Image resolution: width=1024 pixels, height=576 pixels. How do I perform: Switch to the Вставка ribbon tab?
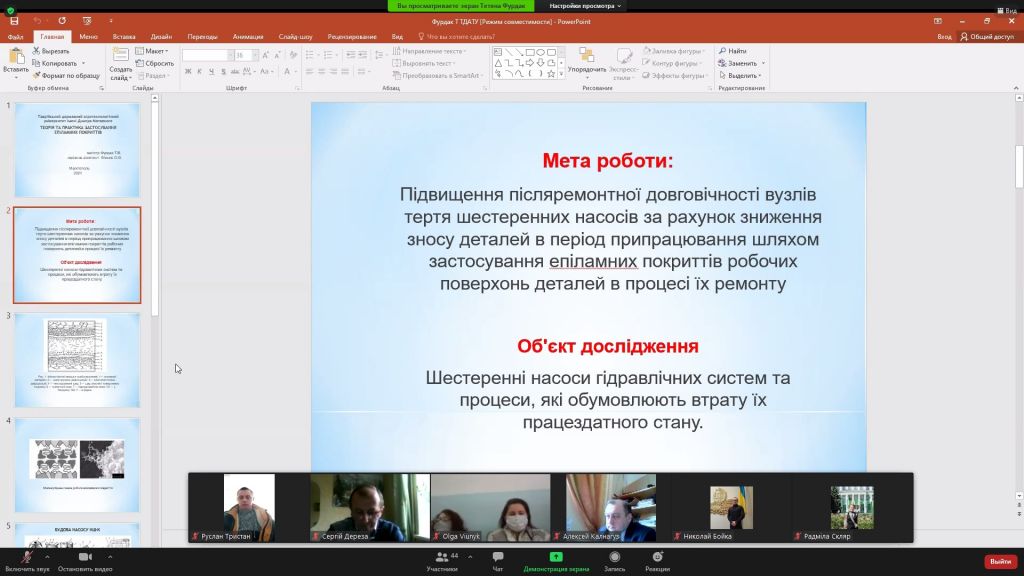[124, 37]
